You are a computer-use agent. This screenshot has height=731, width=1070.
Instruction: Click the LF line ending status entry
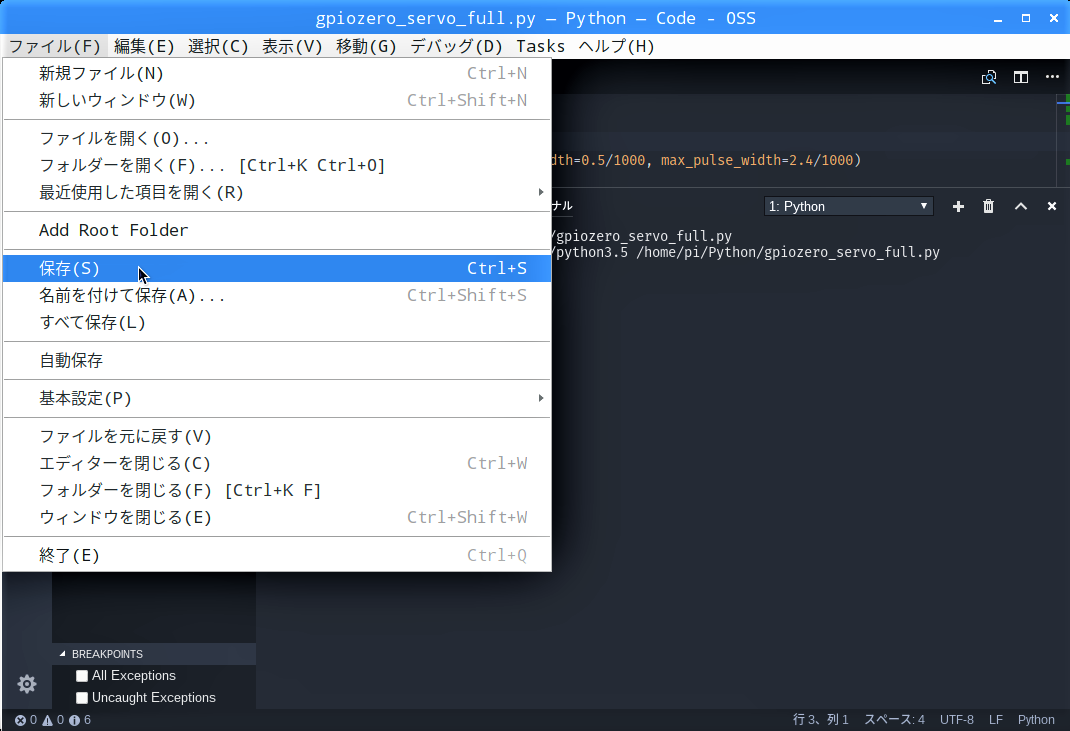[x=996, y=720]
